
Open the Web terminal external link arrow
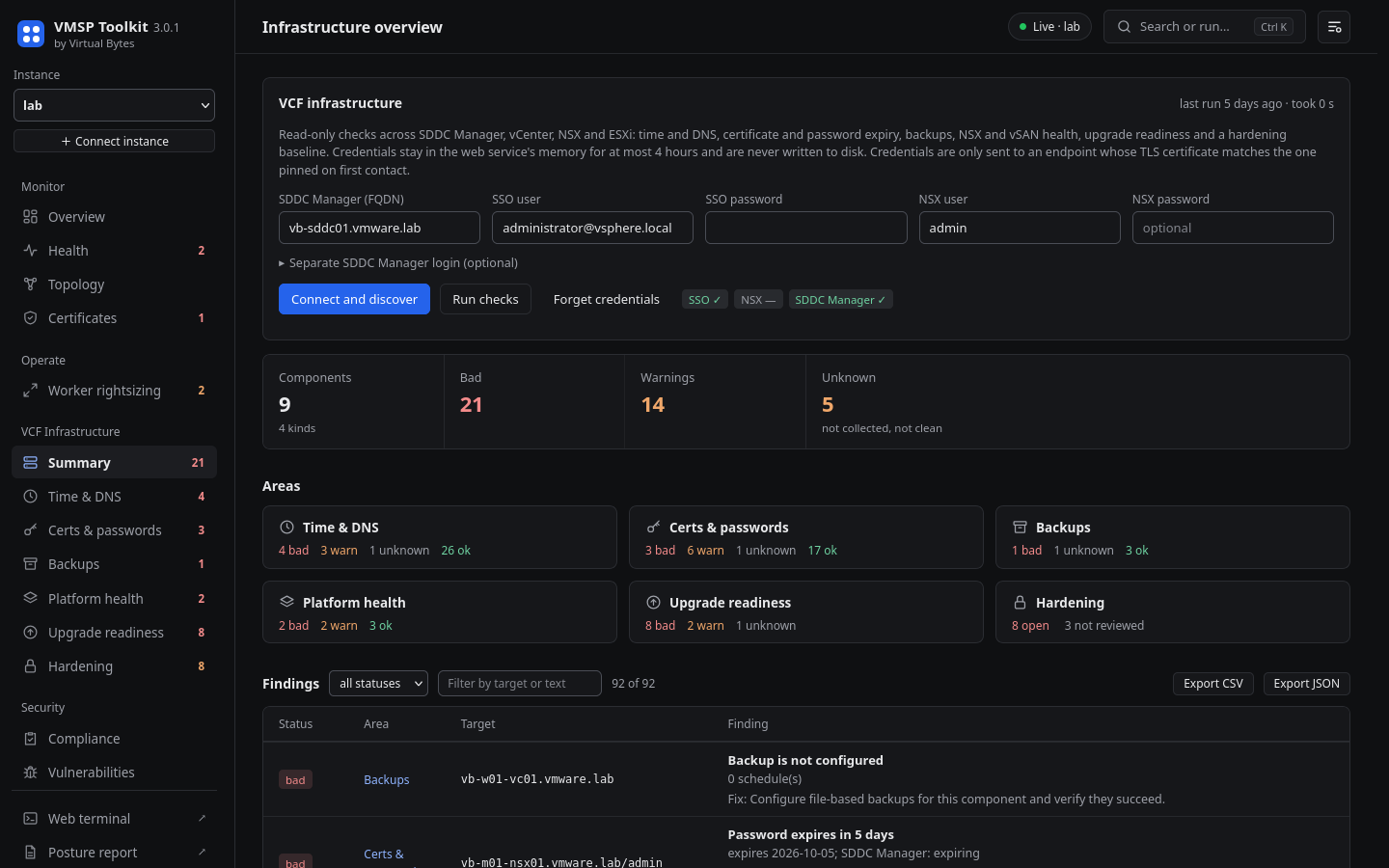(x=202, y=819)
